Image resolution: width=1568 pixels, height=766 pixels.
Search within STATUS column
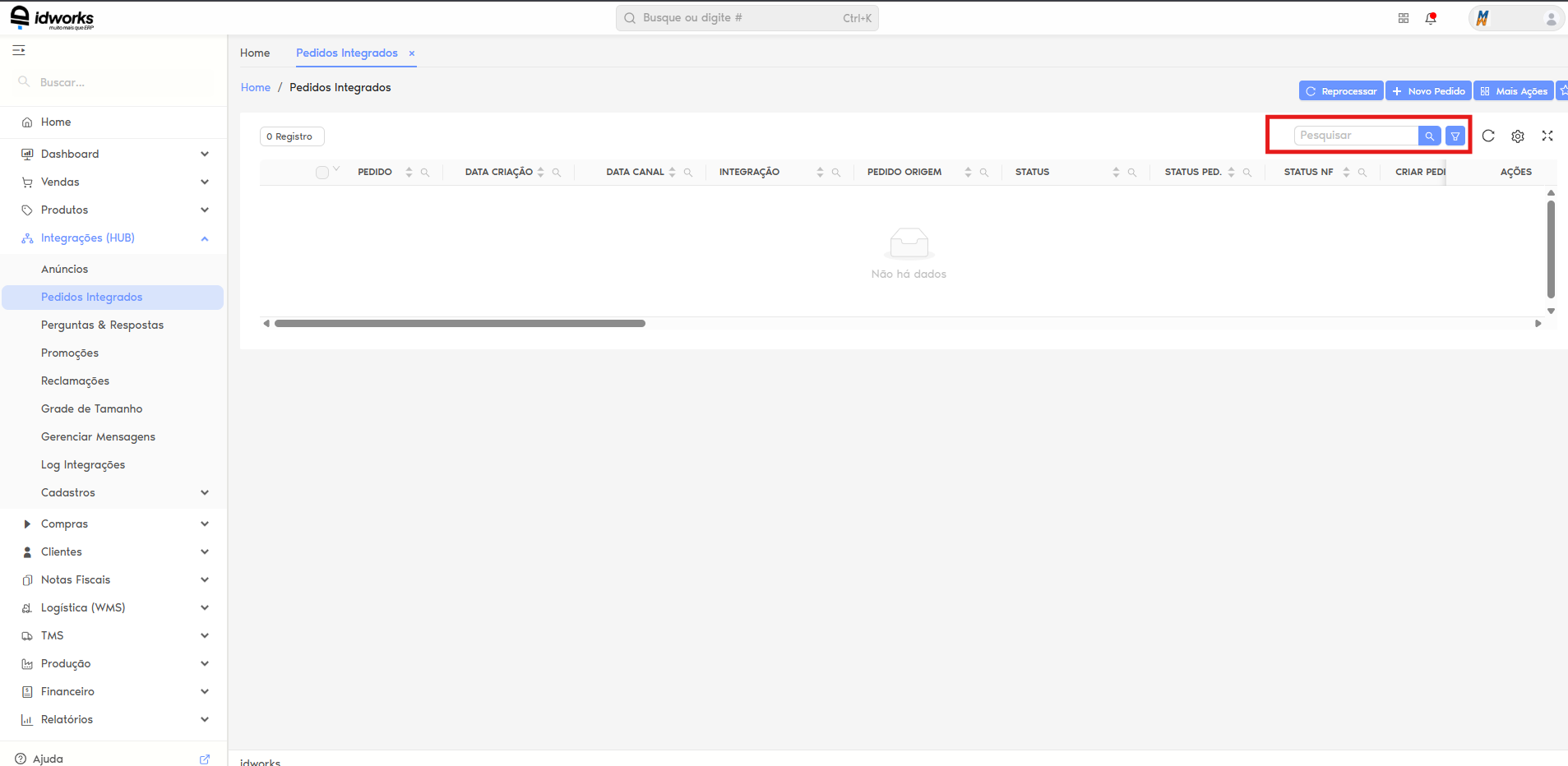[x=1132, y=172]
